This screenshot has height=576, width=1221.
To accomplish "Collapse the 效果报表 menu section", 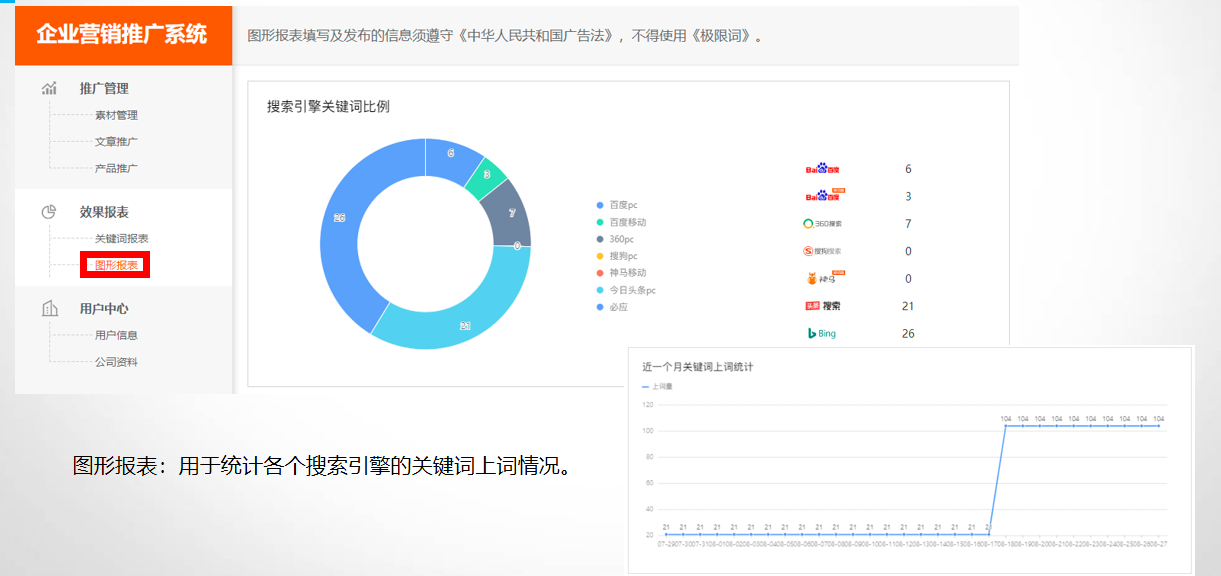I will 104,212.
